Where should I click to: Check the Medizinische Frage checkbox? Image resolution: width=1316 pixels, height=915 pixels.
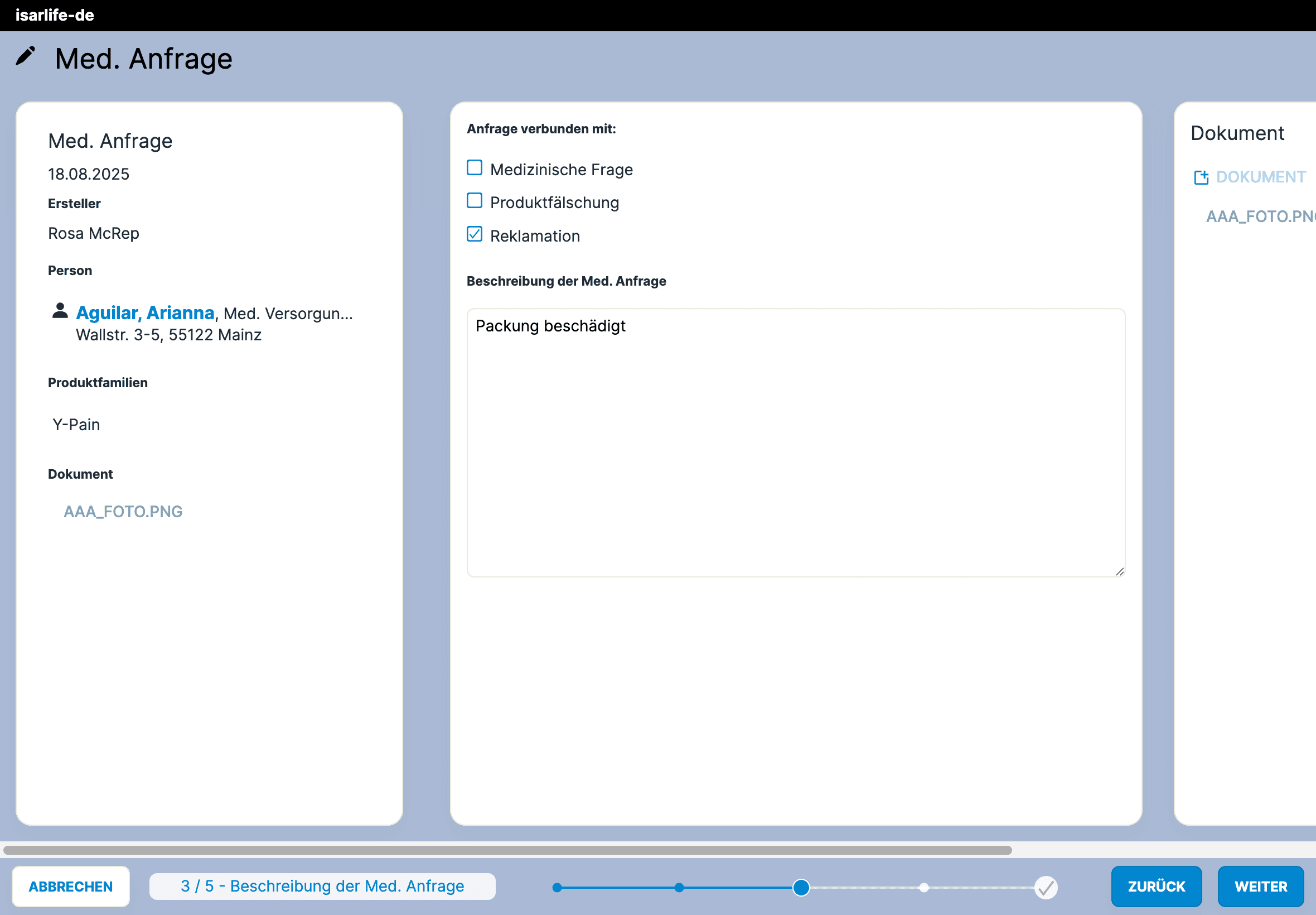[x=475, y=167]
